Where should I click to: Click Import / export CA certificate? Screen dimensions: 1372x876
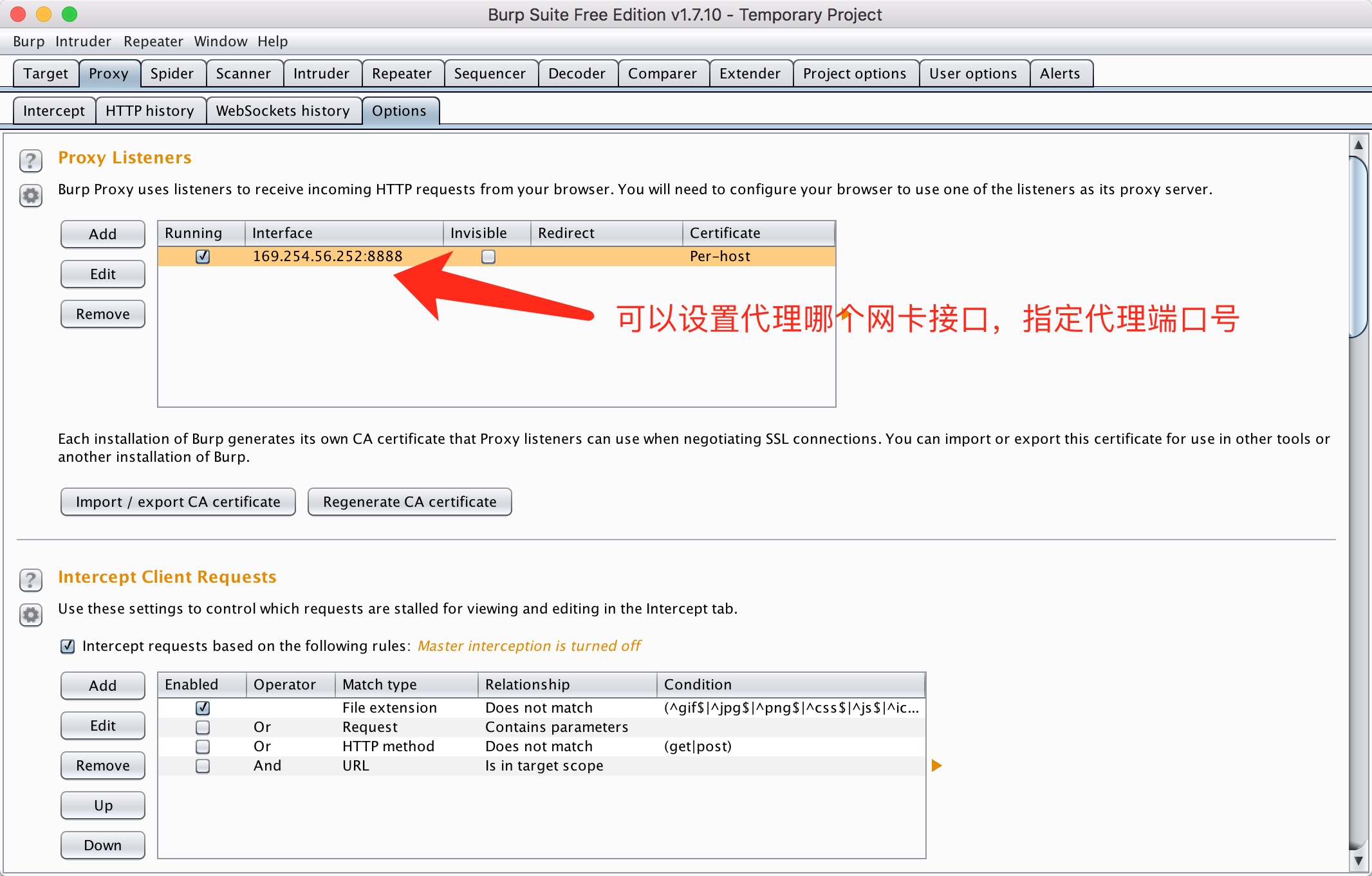tap(178, 502)
